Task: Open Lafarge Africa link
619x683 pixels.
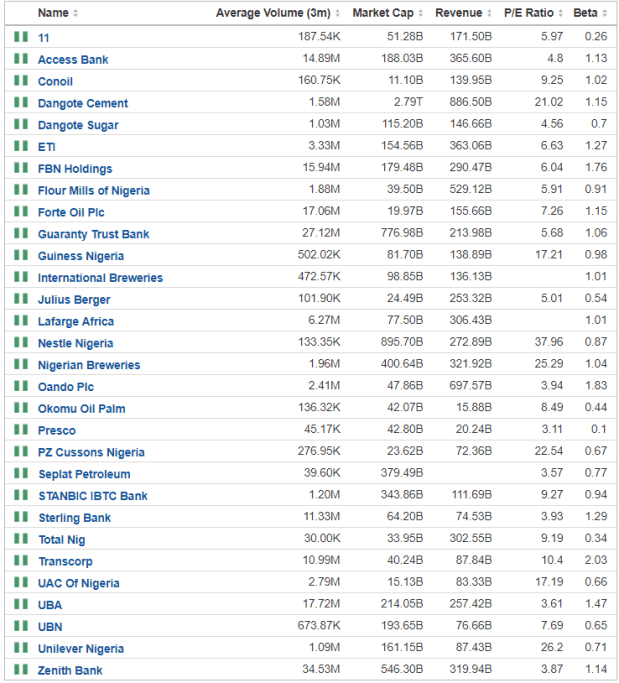Action: [x=76, y=321]
